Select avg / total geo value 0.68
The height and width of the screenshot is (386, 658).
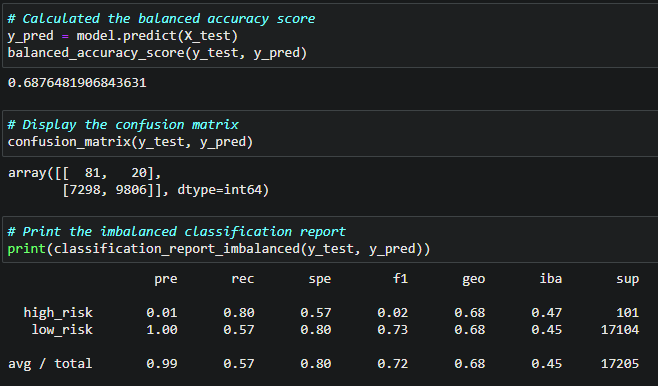coord(470,364)
